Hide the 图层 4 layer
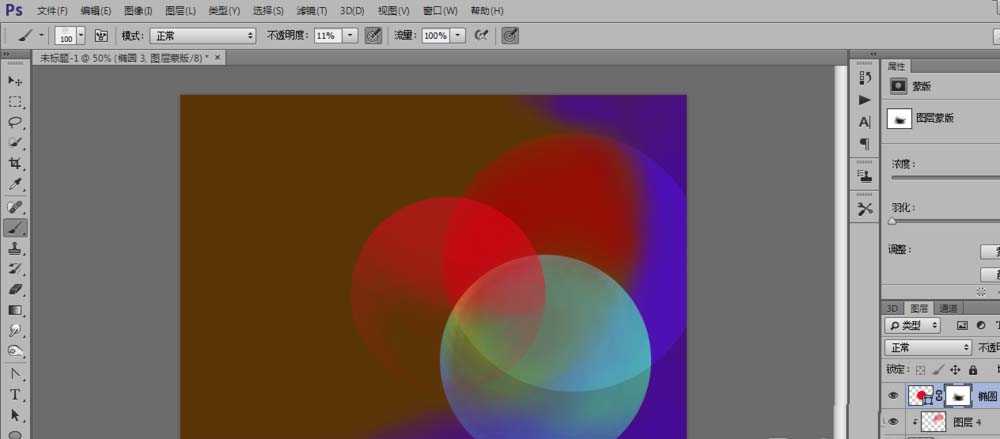1000x439 pixels. pos(893,422)
